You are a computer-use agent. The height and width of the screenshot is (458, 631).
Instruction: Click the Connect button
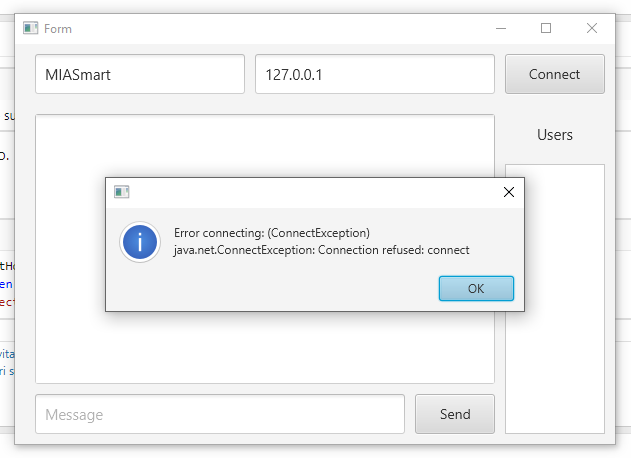554,74
